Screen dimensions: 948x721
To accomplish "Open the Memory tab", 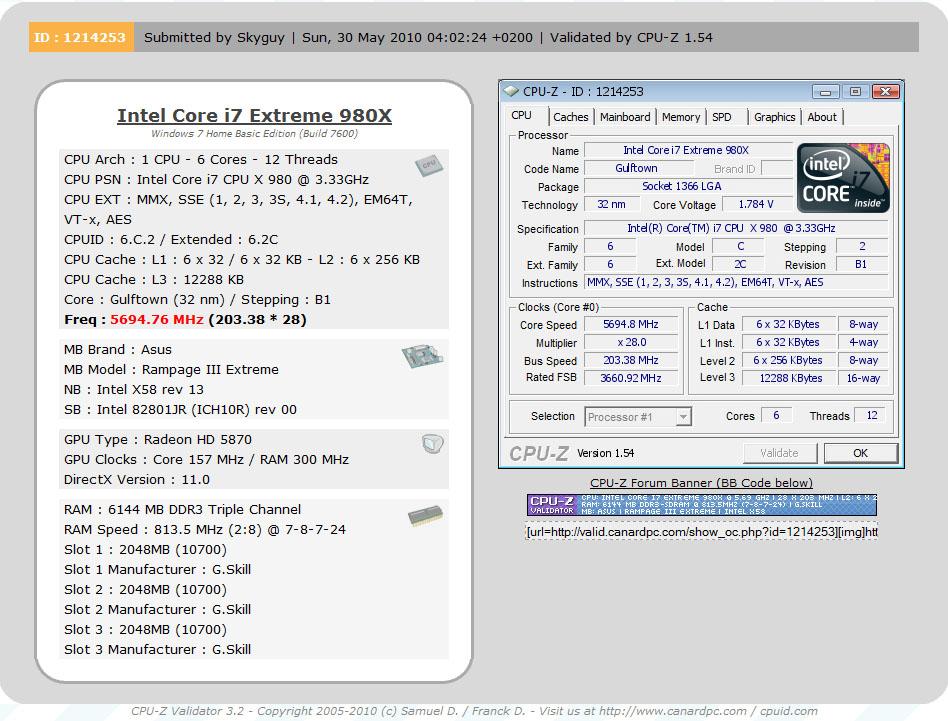I will [x=681, y=117].
